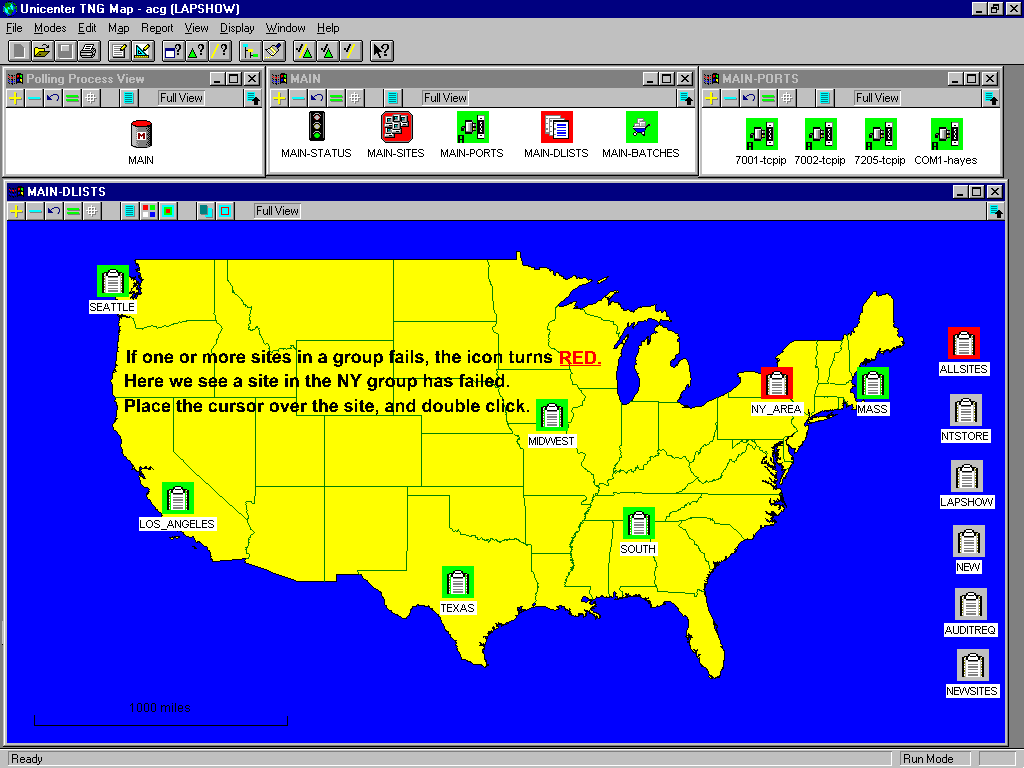Click up-level arrow icon in MAIN-PORTS toolbar
1024x768 pixels.
[991, 98]
